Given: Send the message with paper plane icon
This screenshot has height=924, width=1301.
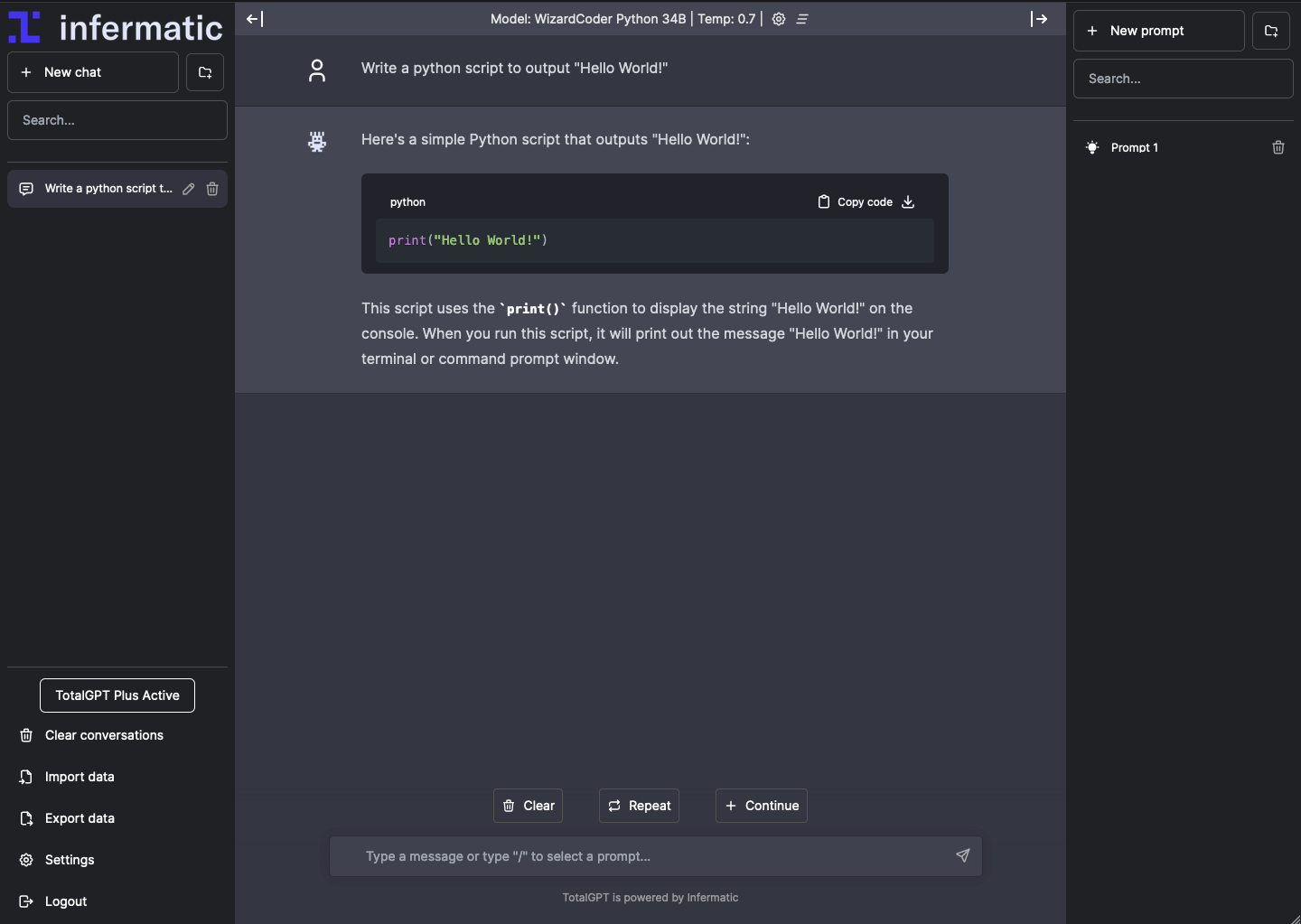Looking at the screenshot, I should 963,855.
